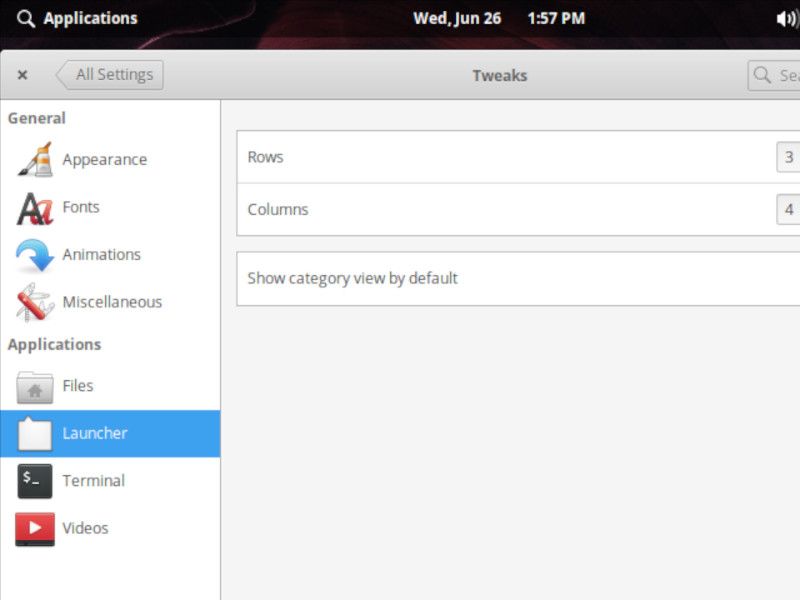The image size is (800, 600).
Task: Select the Appearance label in sidebar
Action: 104,160
